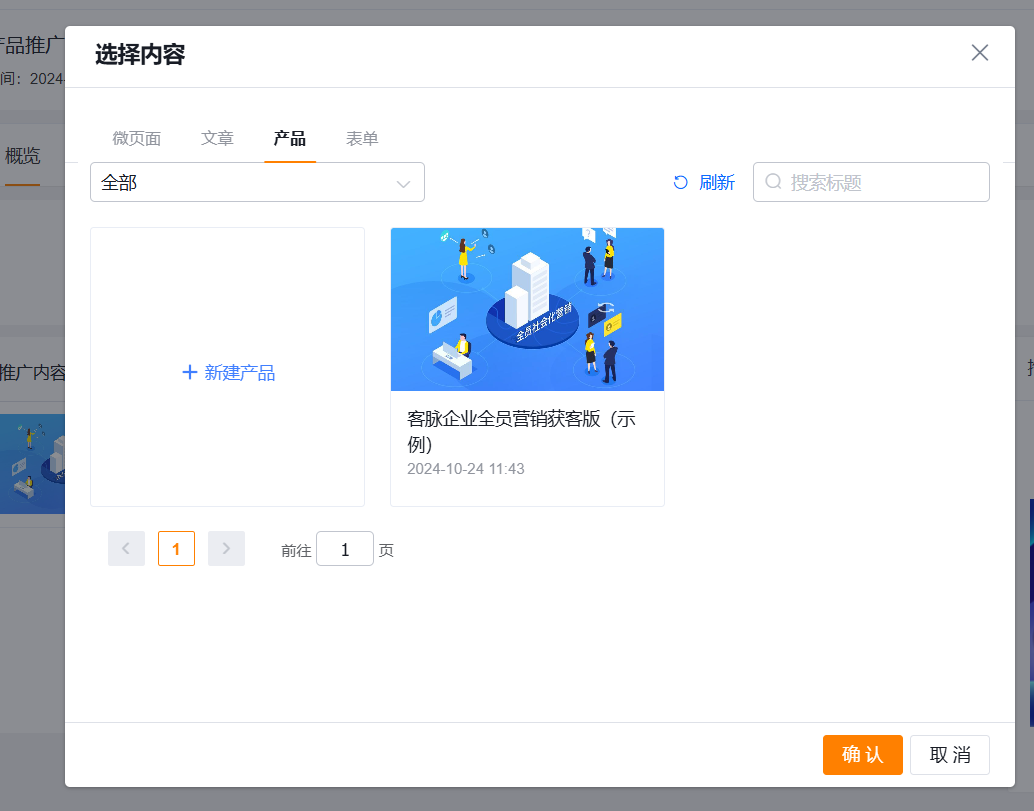The height and width of the screenshot is (811, 1034).
Task: Cancel with the 取消 button
Action: [x=950, y=755]
